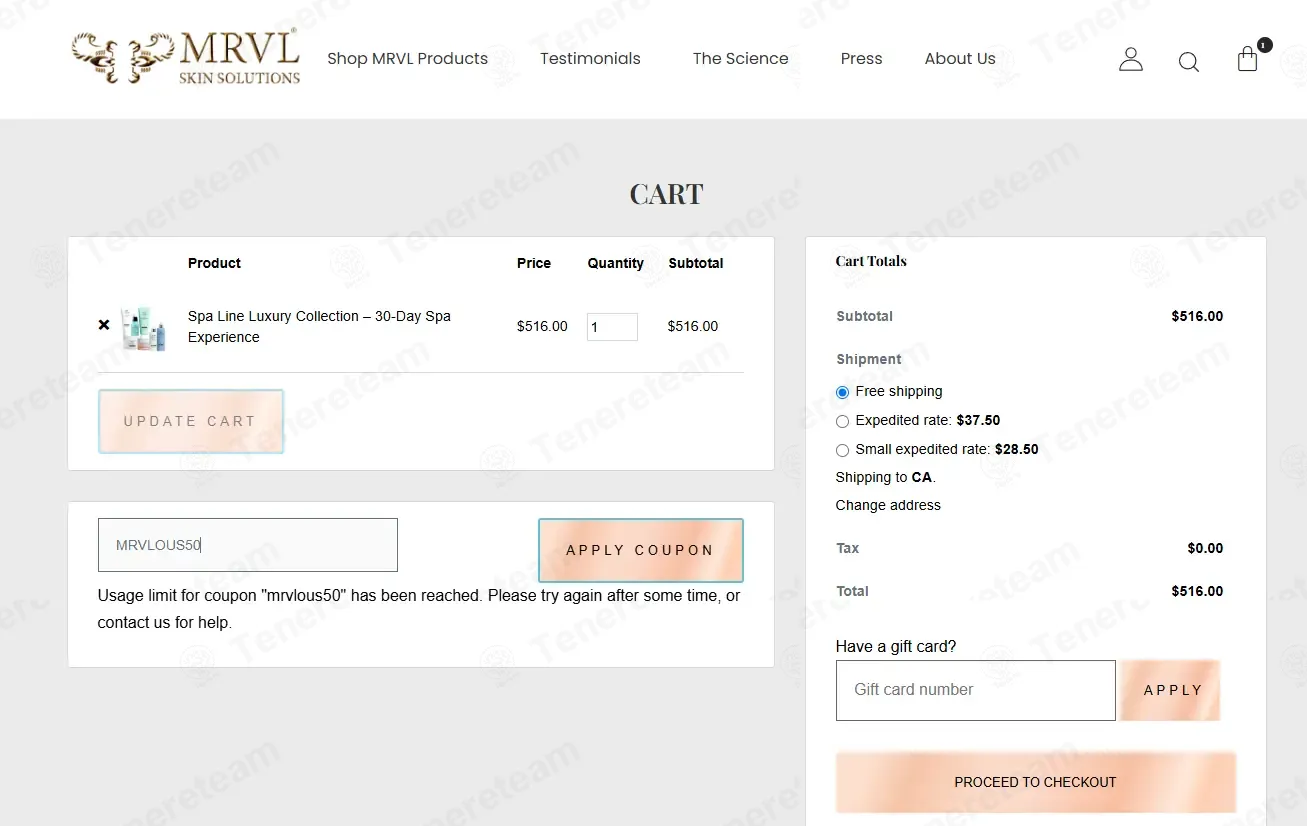
Task: Click the coupon usage limit error message
Action: (x=419, y=609)
